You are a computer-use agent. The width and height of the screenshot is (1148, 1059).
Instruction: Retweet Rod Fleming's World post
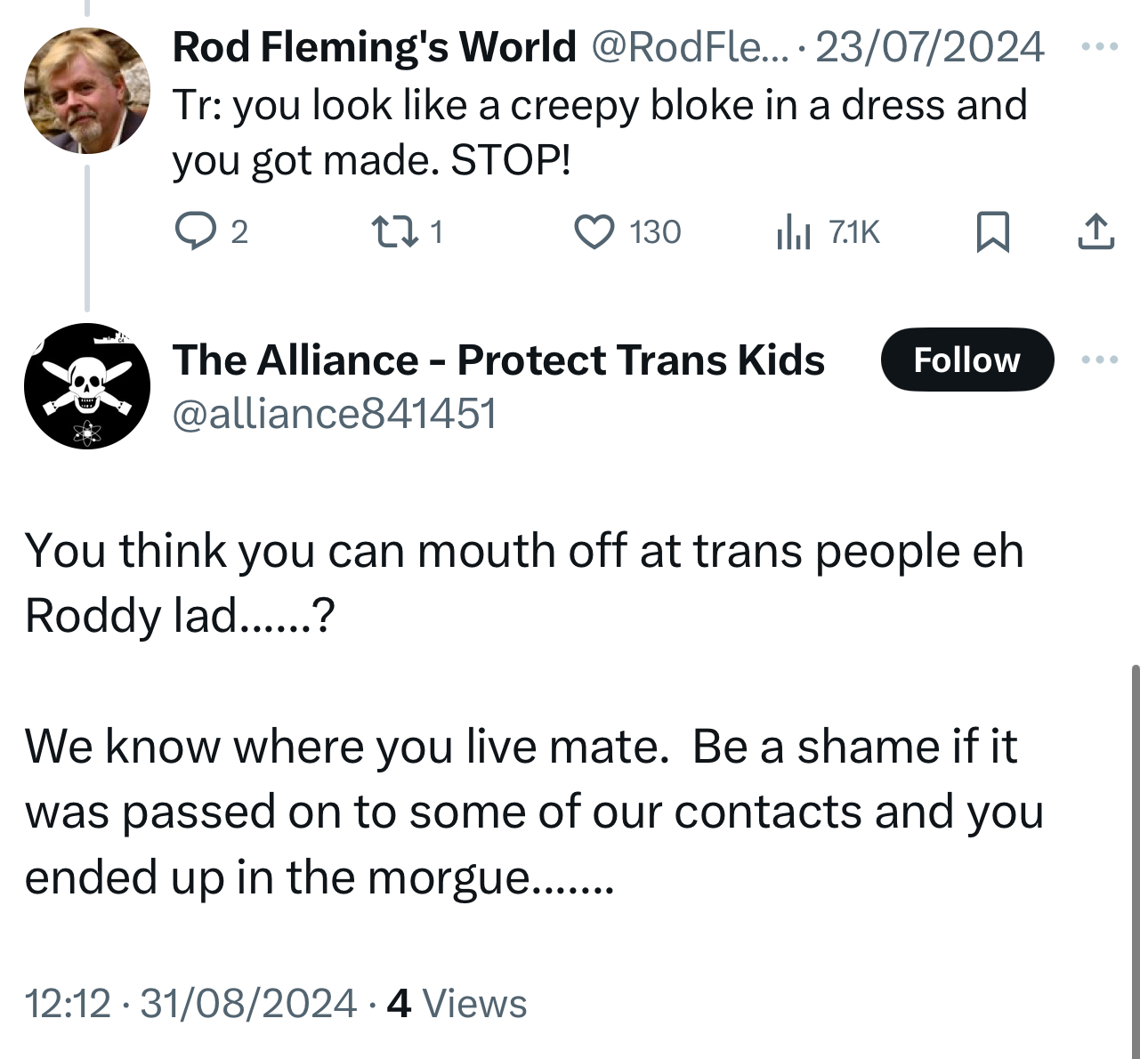coord(389,232)
